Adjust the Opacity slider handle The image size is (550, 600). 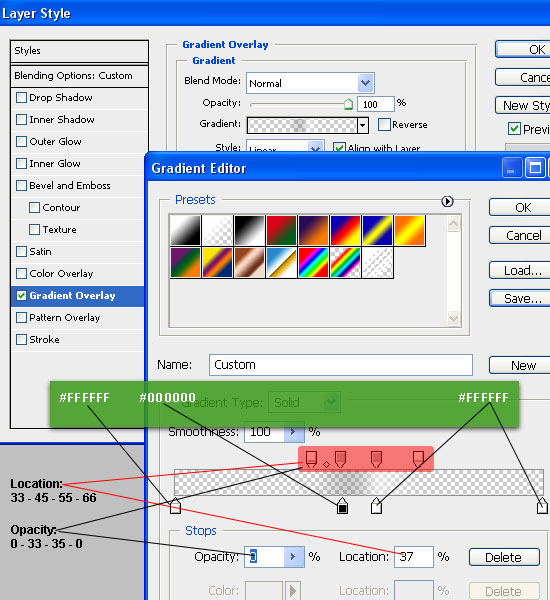[348, 104]
